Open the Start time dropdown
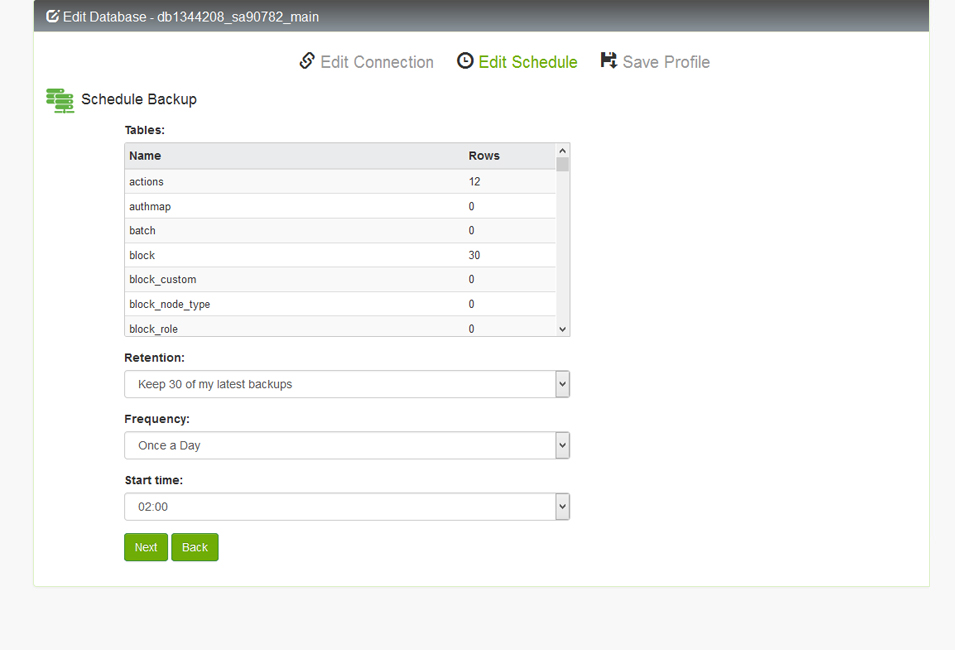955x650 pixels. (x=346, y=507)
